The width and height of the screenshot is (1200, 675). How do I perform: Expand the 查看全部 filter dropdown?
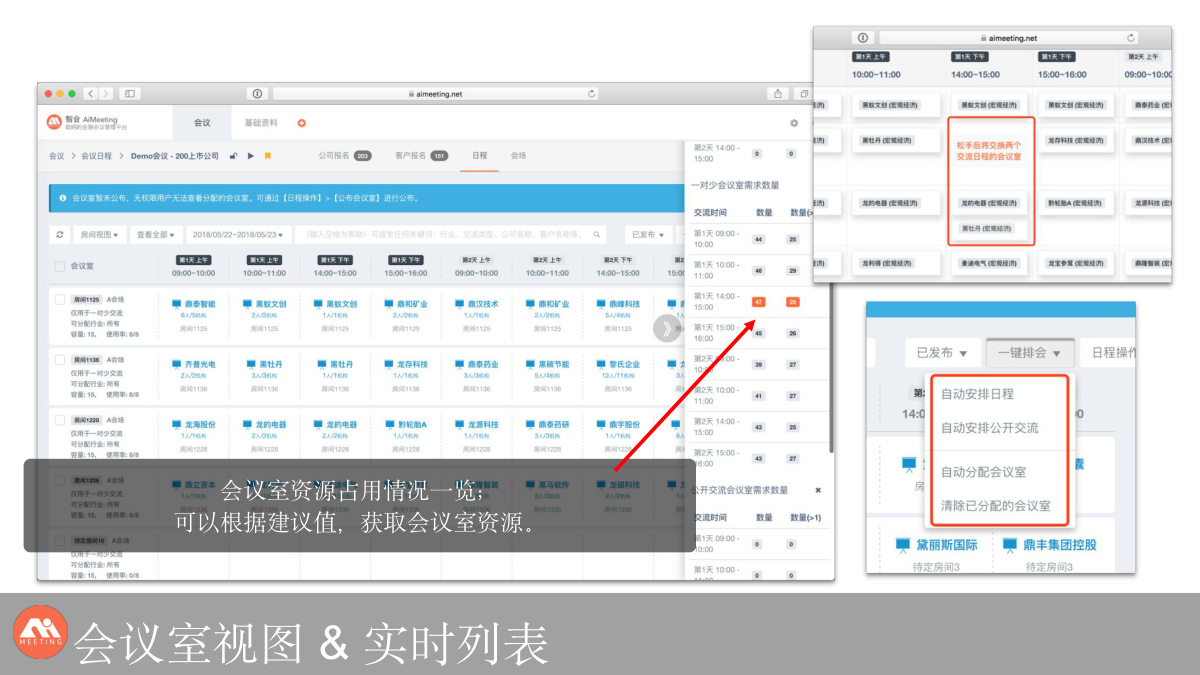pyautogui.click(x=157, y=234)
